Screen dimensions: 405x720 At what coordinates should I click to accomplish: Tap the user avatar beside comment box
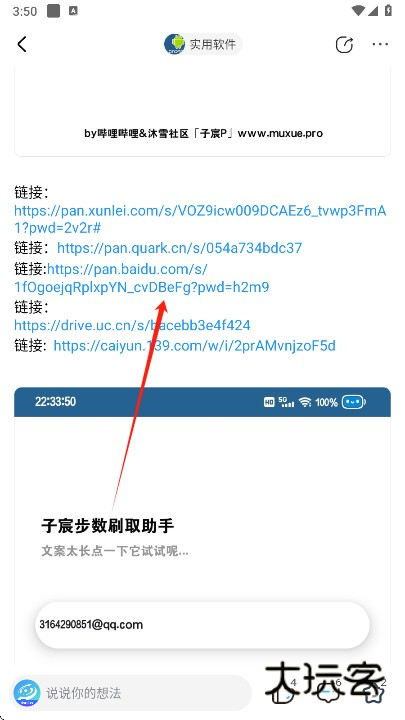click(27, 693)
